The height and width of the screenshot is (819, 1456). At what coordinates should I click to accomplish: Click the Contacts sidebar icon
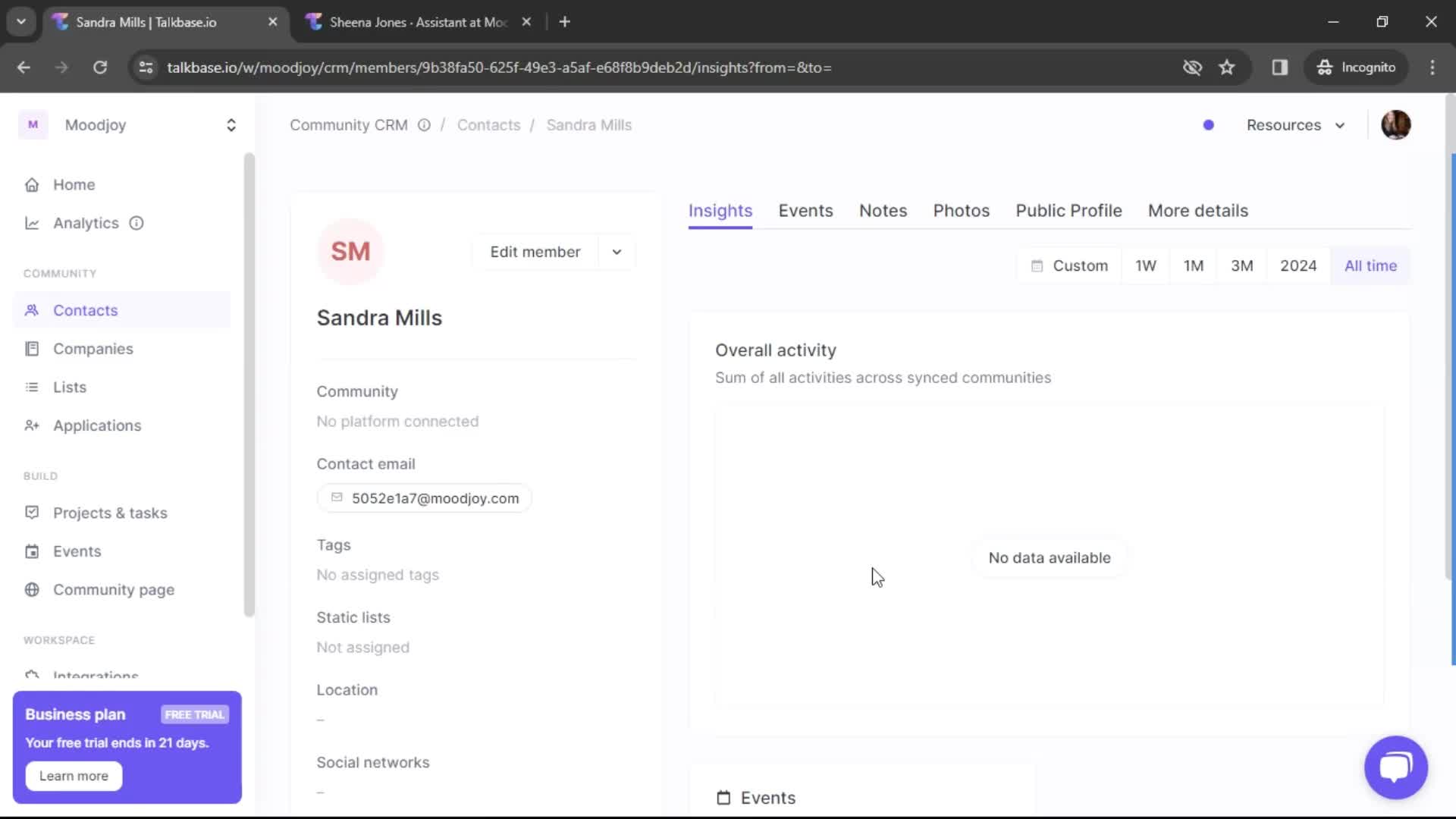click(32, 310)
